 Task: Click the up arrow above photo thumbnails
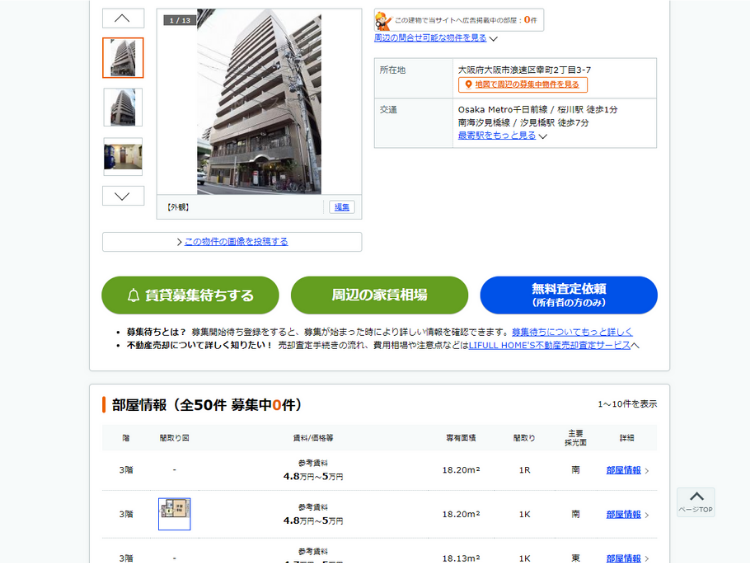123,18
